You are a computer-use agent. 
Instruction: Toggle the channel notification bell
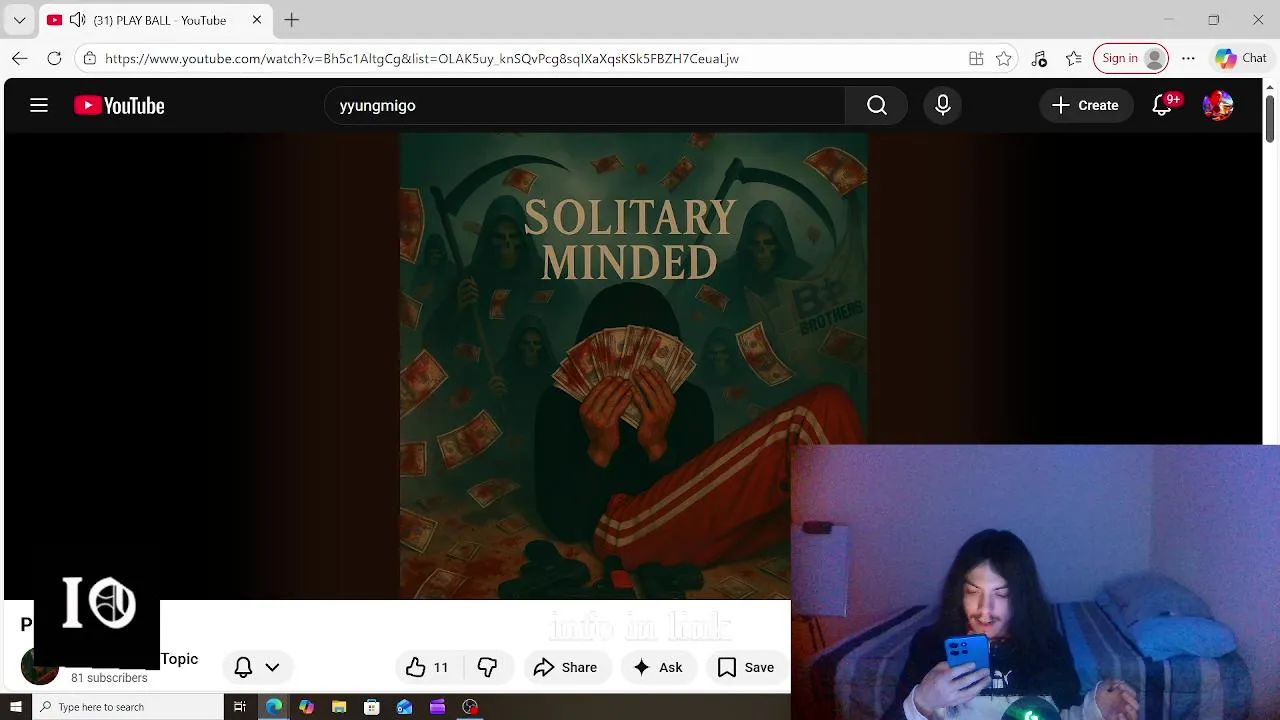[x=243, y=667]
